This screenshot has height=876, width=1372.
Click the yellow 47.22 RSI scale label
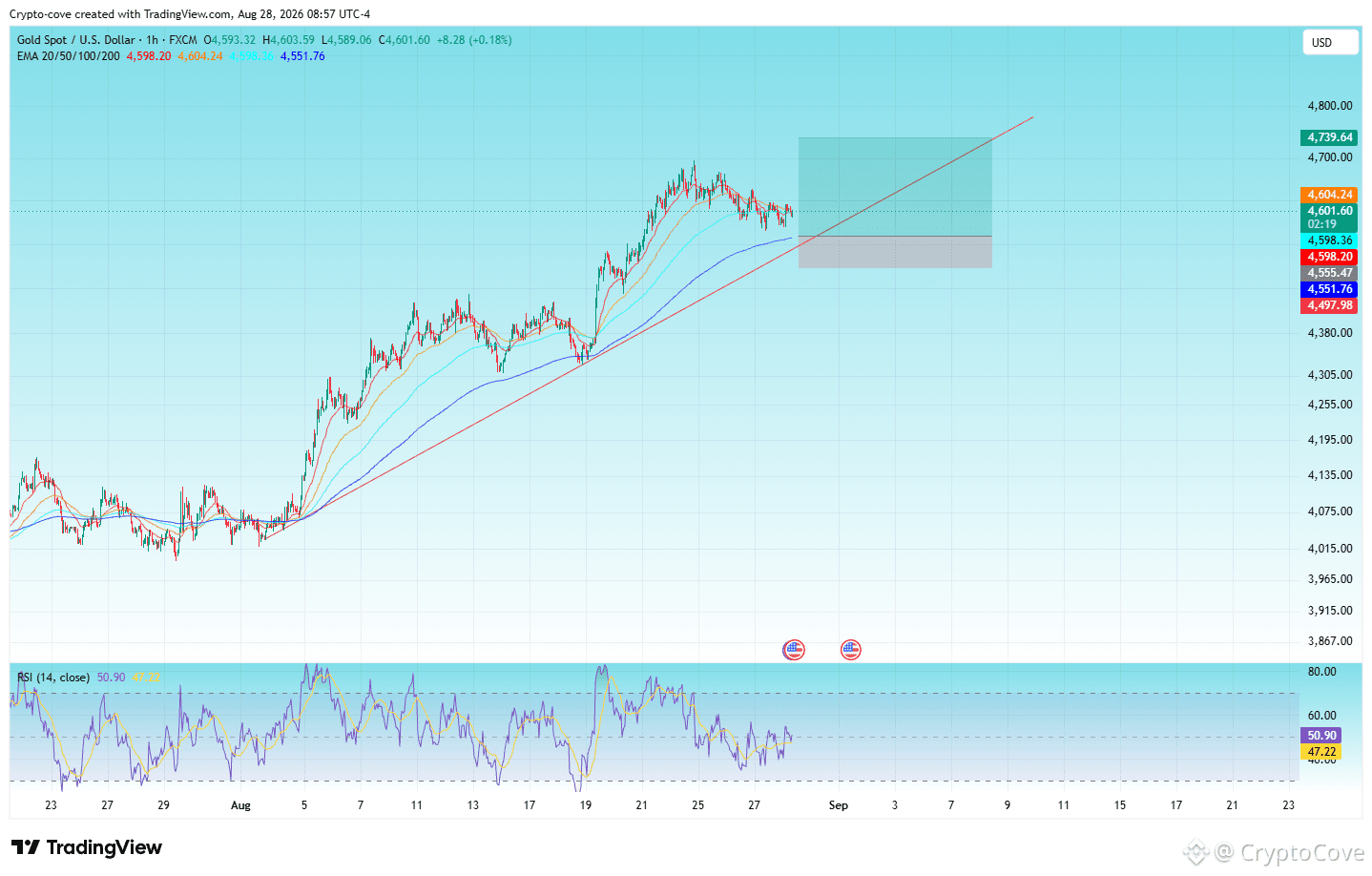click(x=1321, y=752)
